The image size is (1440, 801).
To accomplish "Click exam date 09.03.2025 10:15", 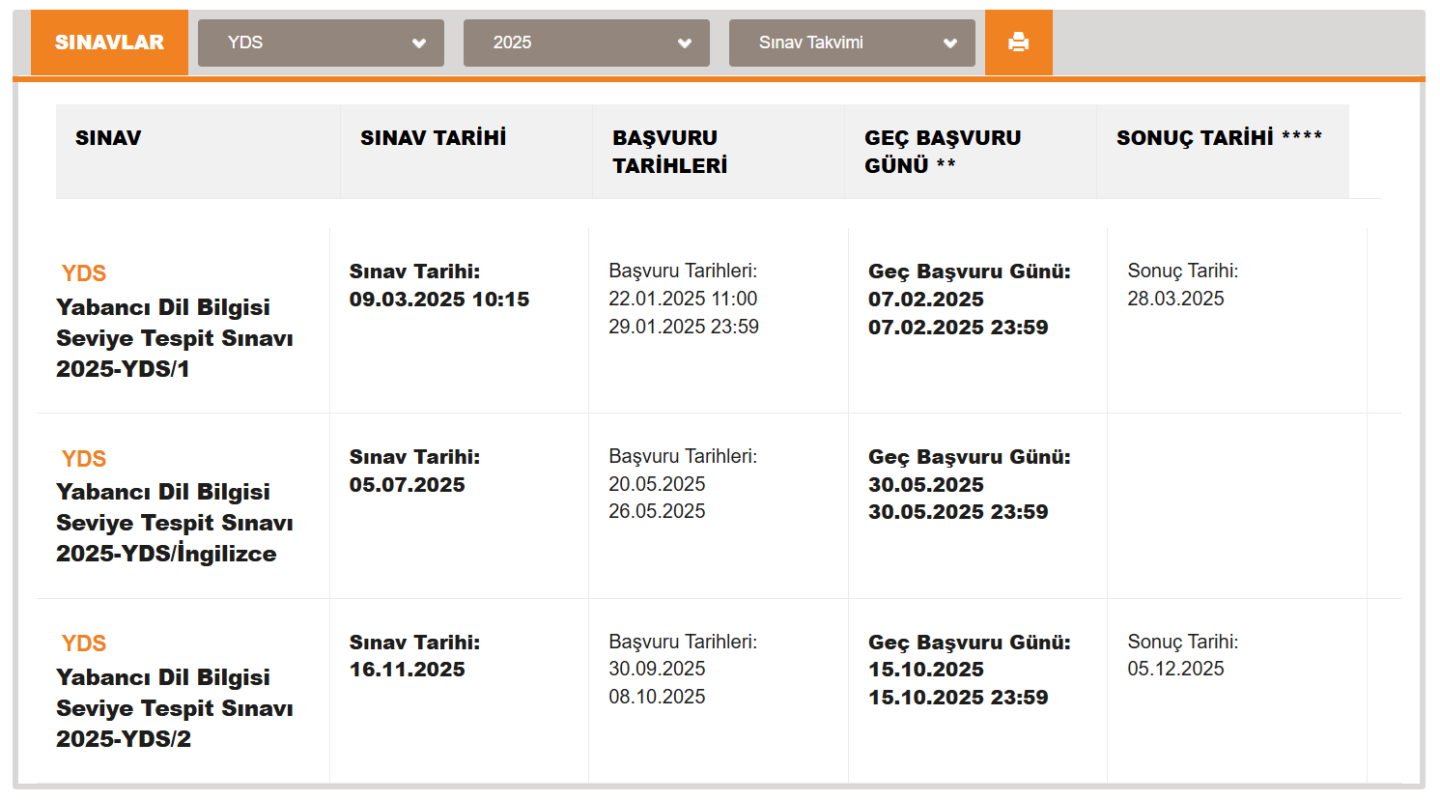I will tap(439, 299).
